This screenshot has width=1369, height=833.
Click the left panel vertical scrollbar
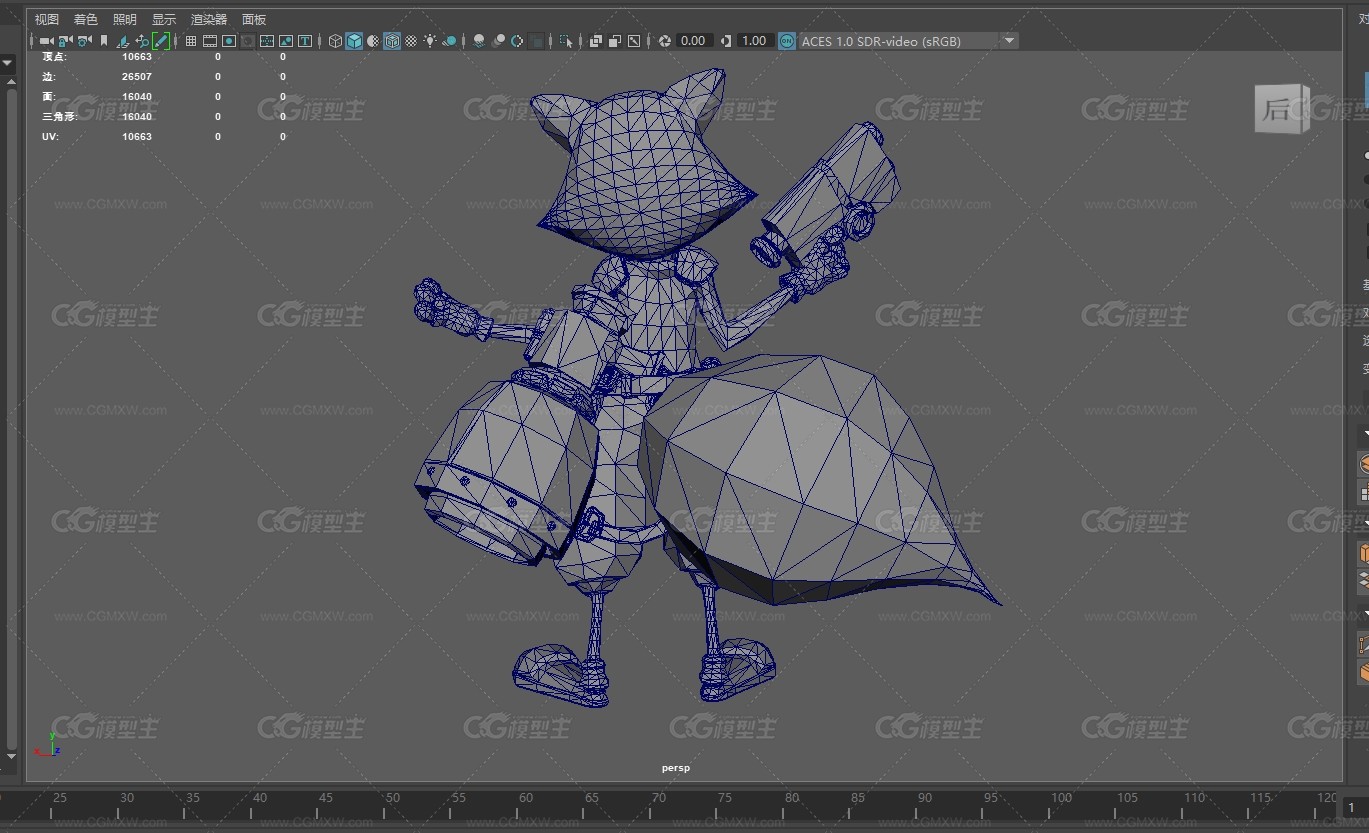tap(11, 418)
